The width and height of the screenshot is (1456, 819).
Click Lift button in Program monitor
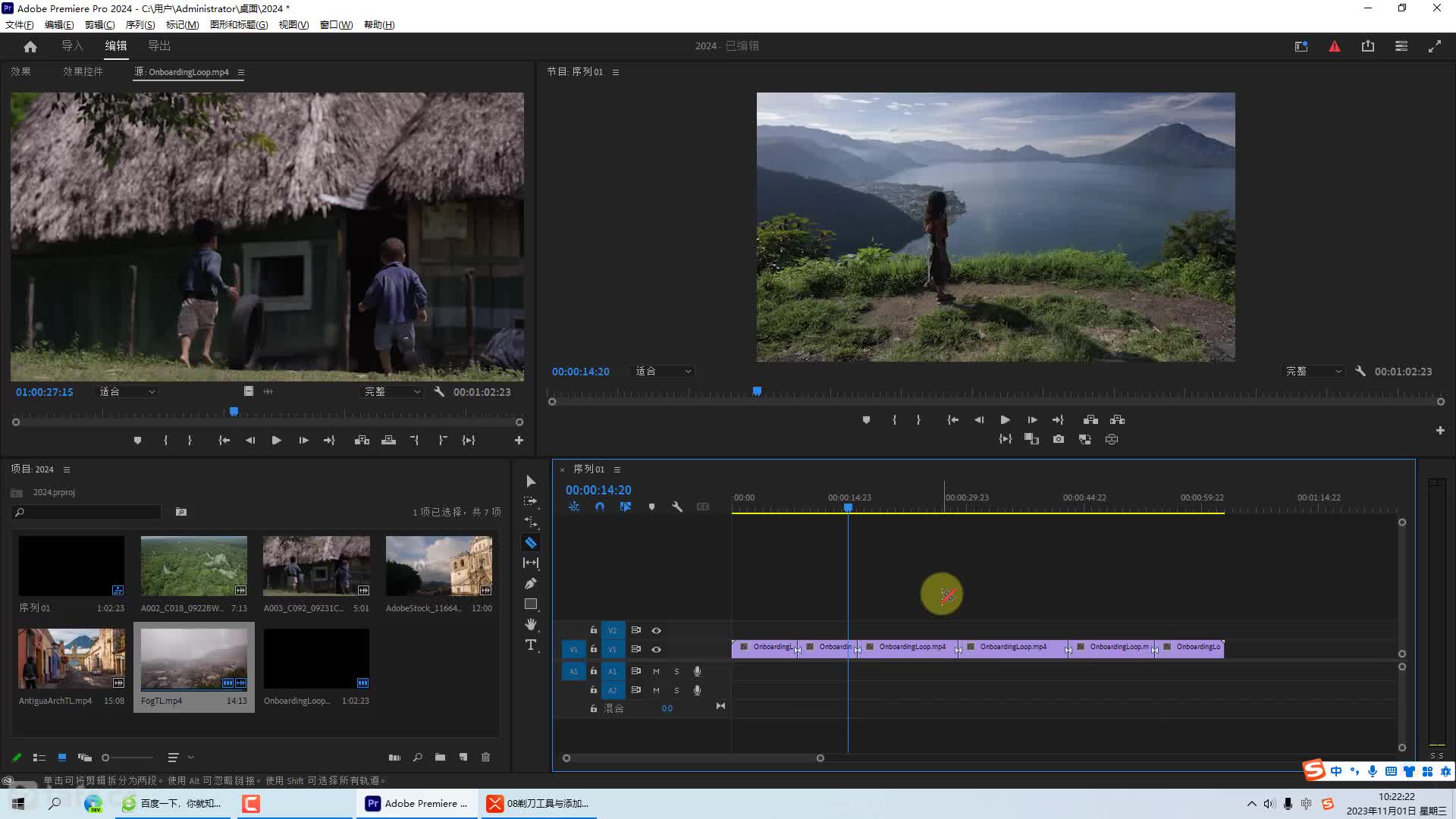click(x=1090, y=419)
